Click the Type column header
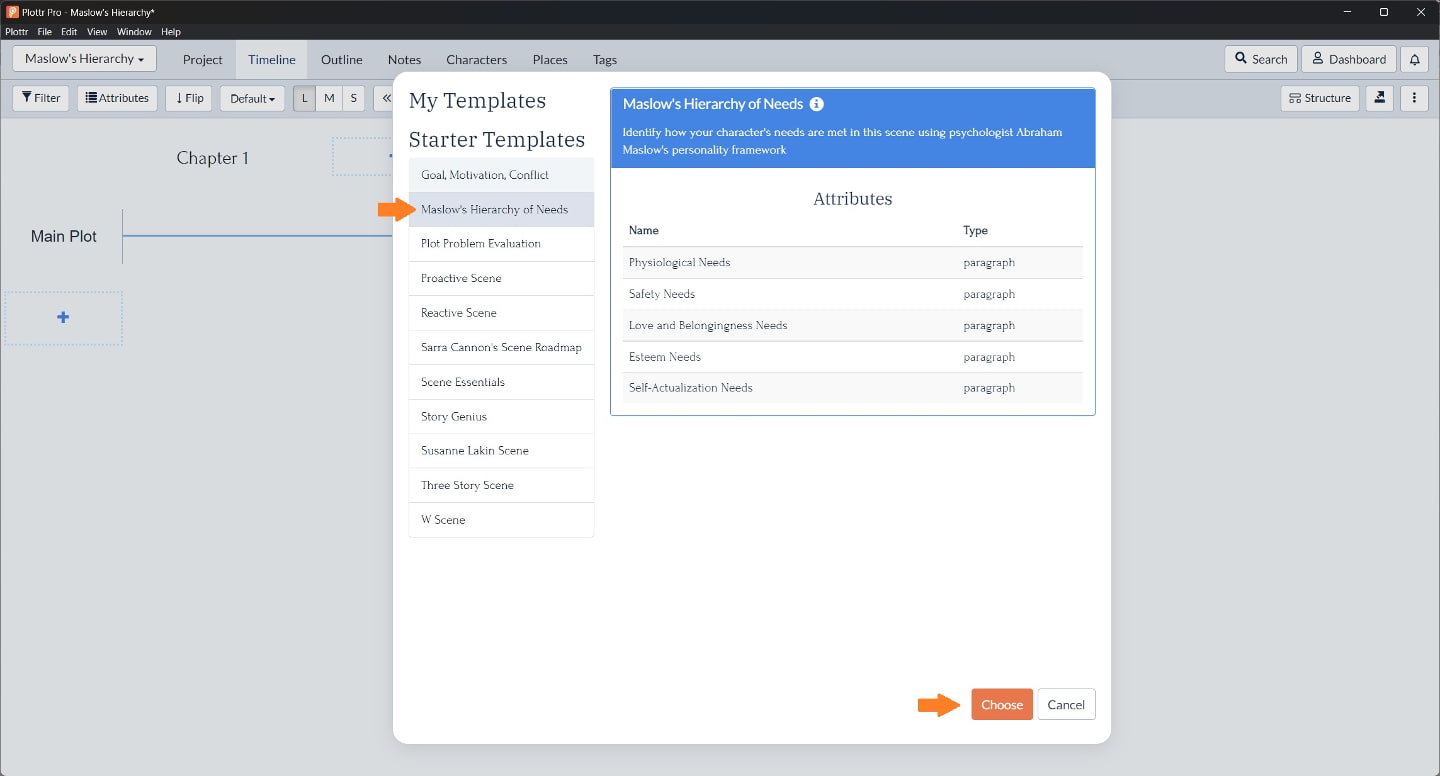This screenshot has width=1440, height=776. tap(975, 230)
